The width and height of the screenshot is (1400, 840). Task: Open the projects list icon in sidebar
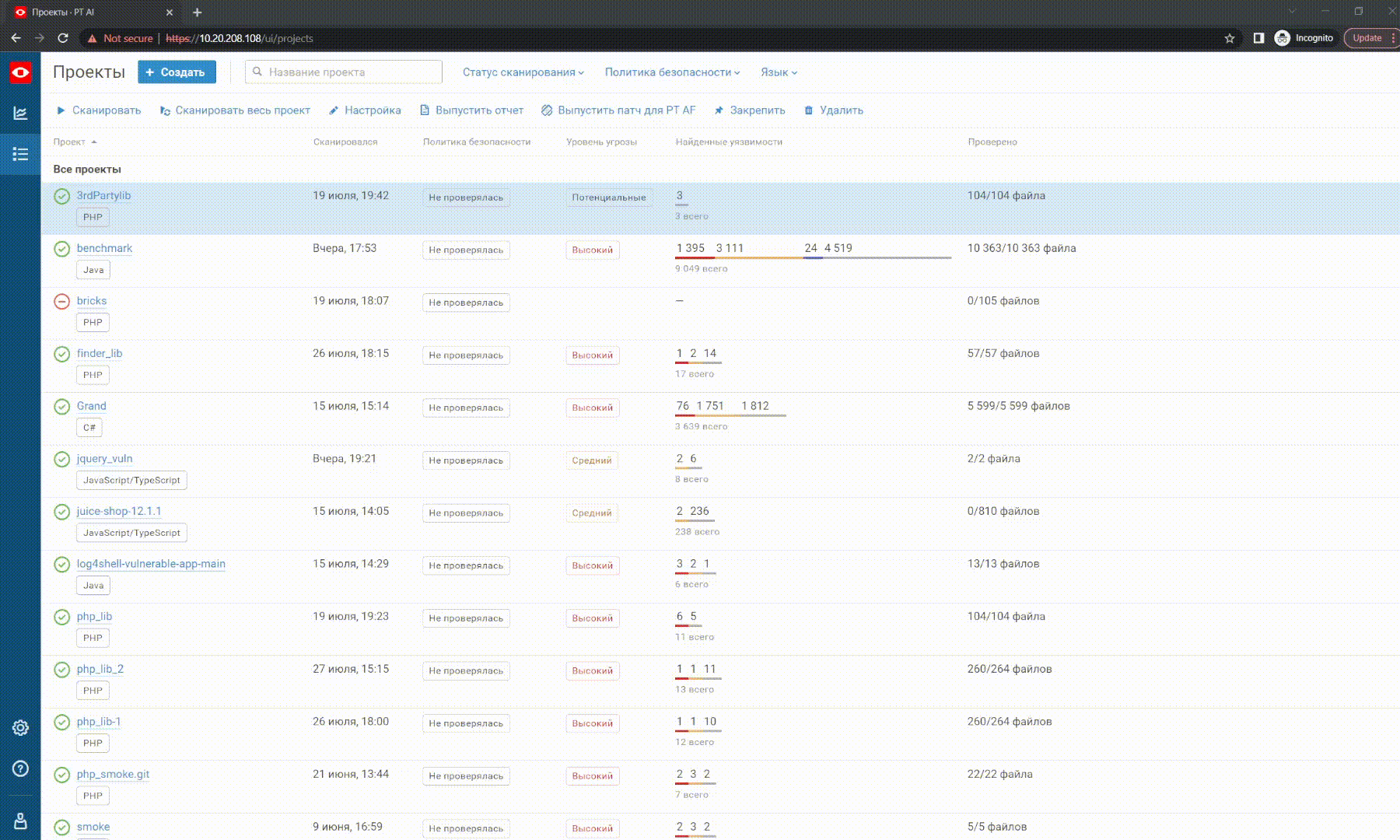tap(20, 154)
